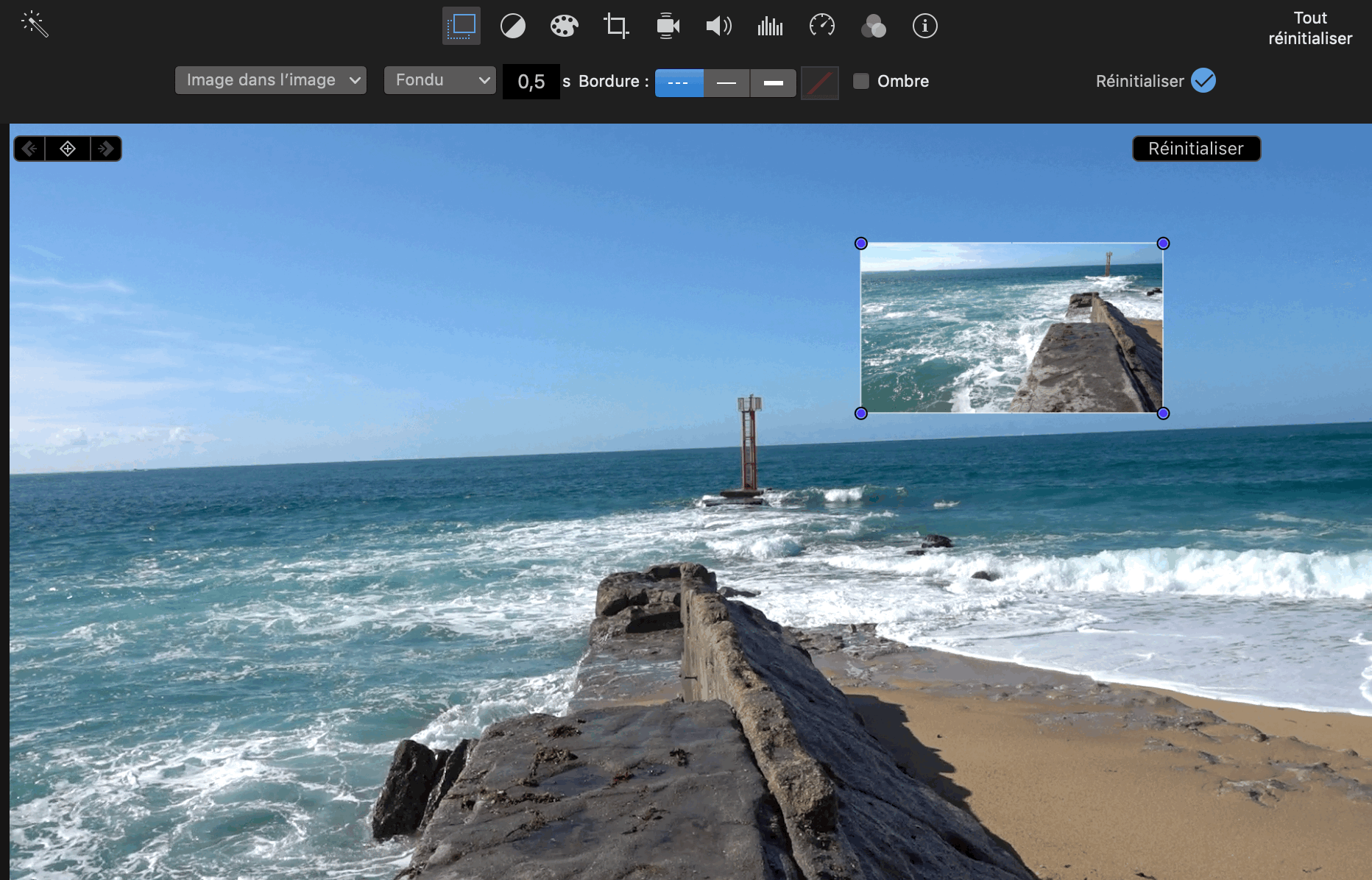Select the dashed no-border style option
The image size is (1372, 880).
coord(679,83)
